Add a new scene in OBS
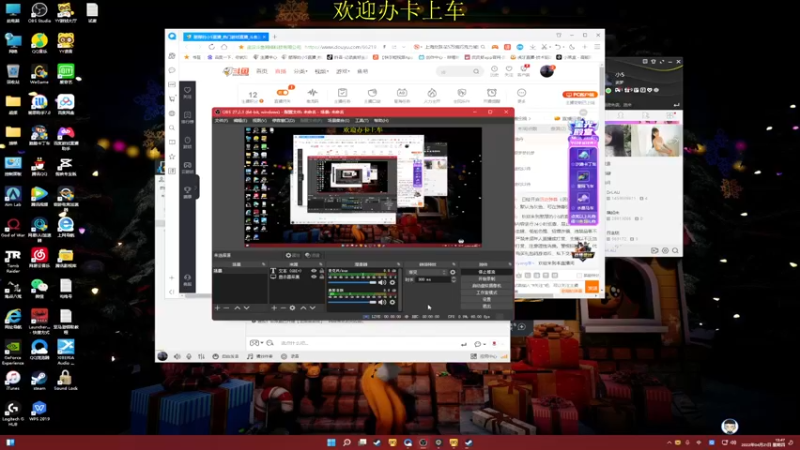This screenshot has width=800, height=450. [217, 308]
